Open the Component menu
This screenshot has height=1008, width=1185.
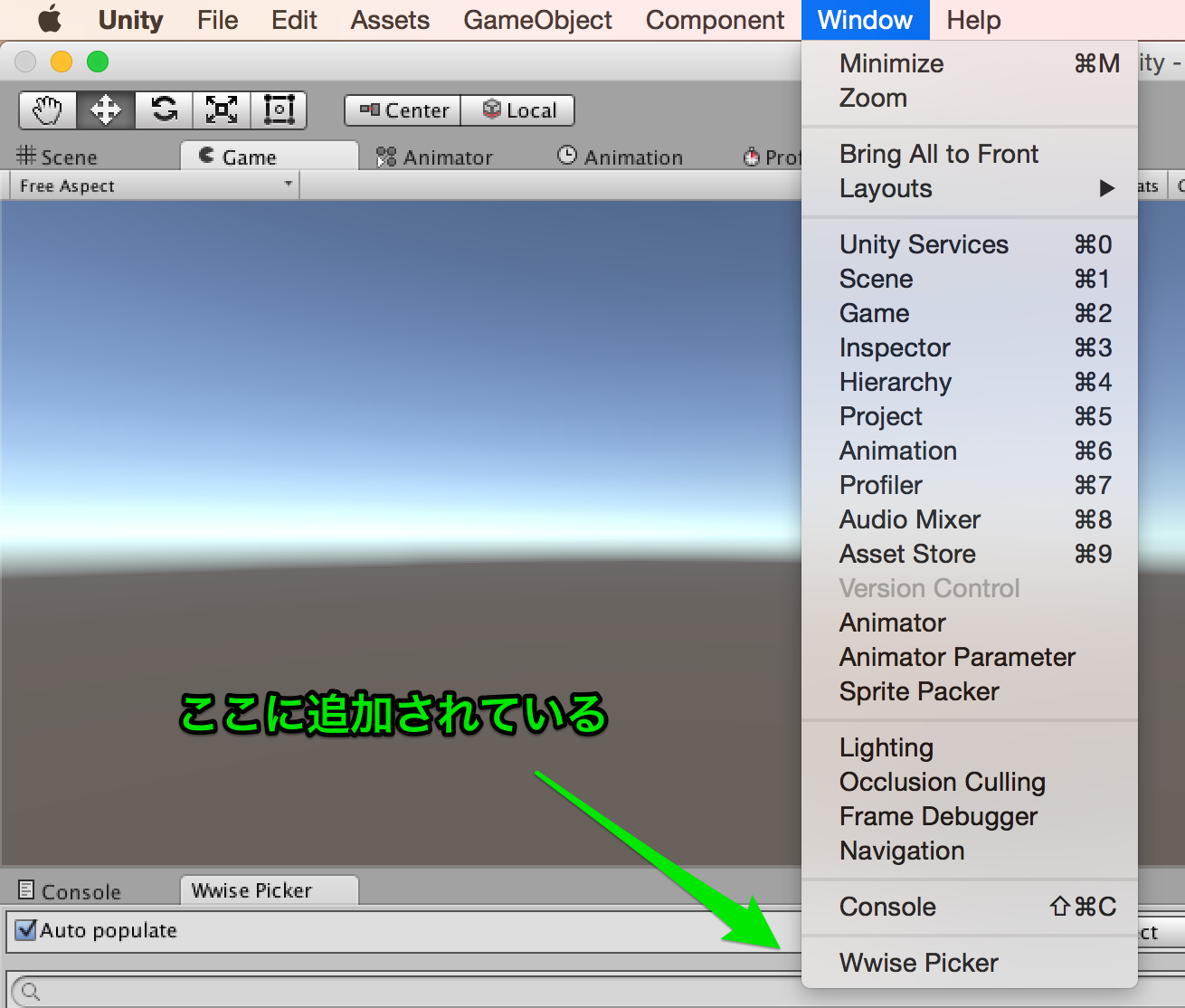click(715, 20)
